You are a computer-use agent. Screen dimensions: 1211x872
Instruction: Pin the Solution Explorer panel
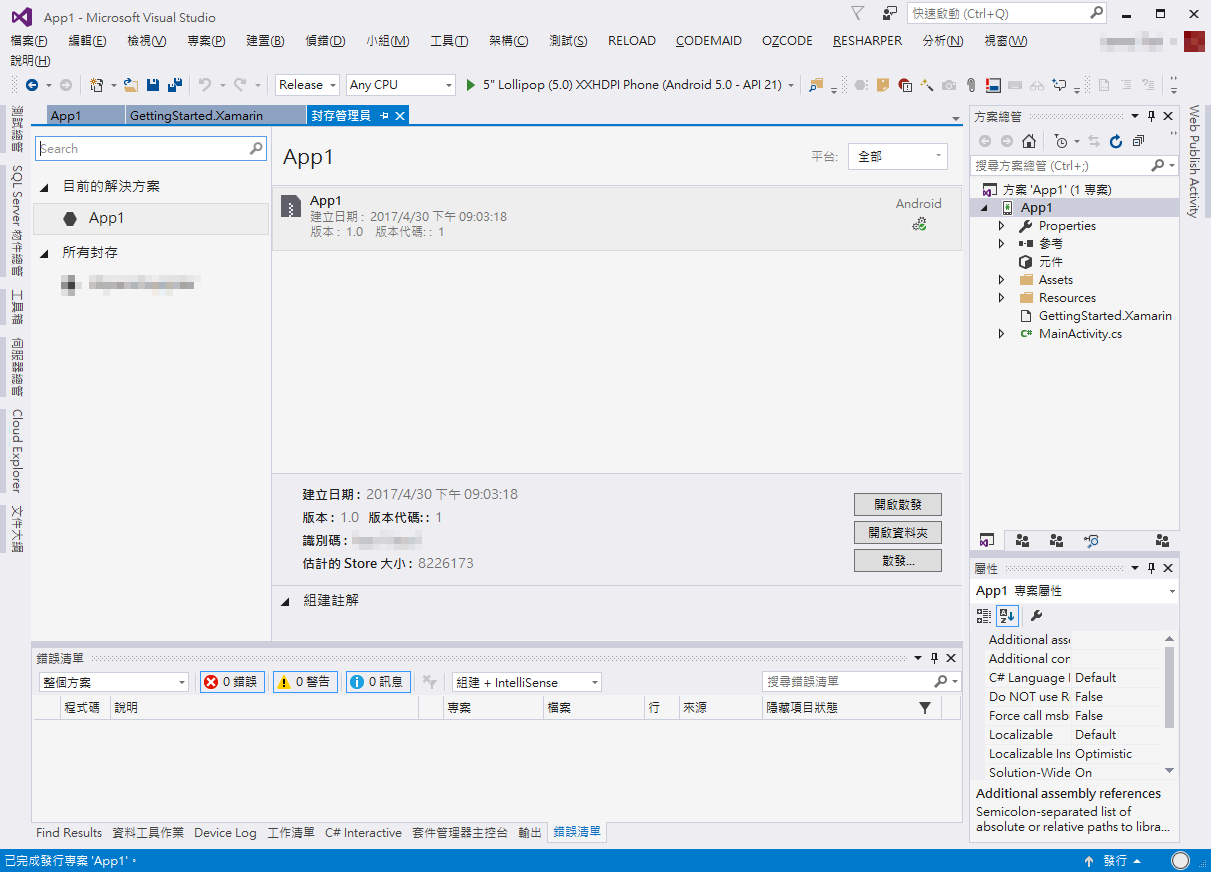[x=1151, y=117]
